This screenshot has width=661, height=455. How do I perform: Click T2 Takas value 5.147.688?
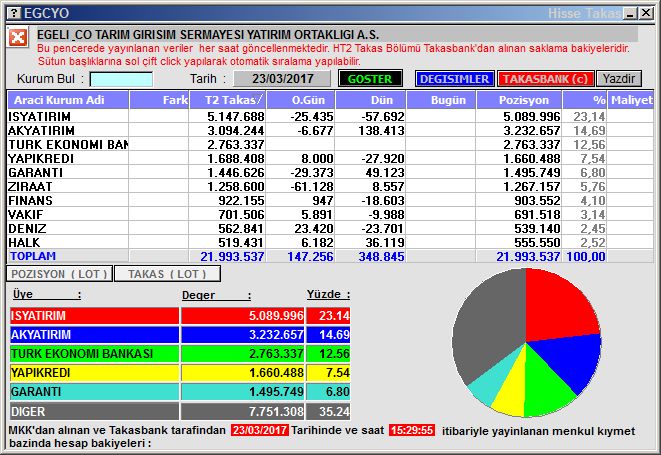pyautogui.click(x=236, y=116)
